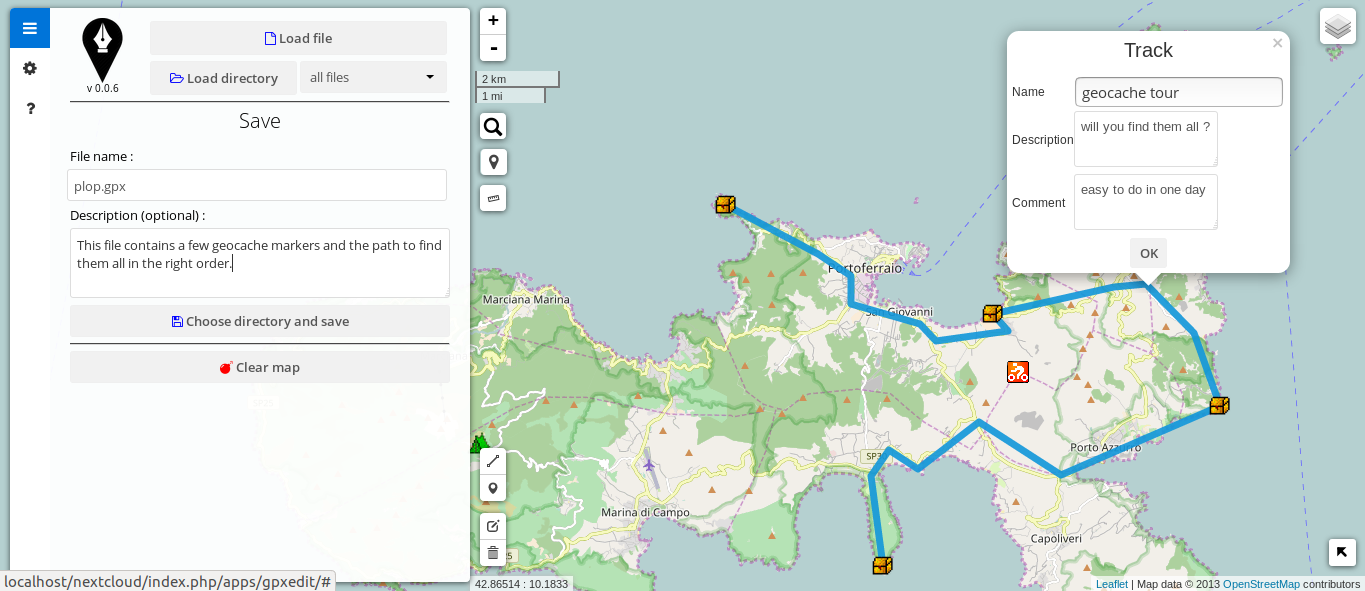Click Choose directory and save
This screenshot has width=1365, height=591.
260,321
